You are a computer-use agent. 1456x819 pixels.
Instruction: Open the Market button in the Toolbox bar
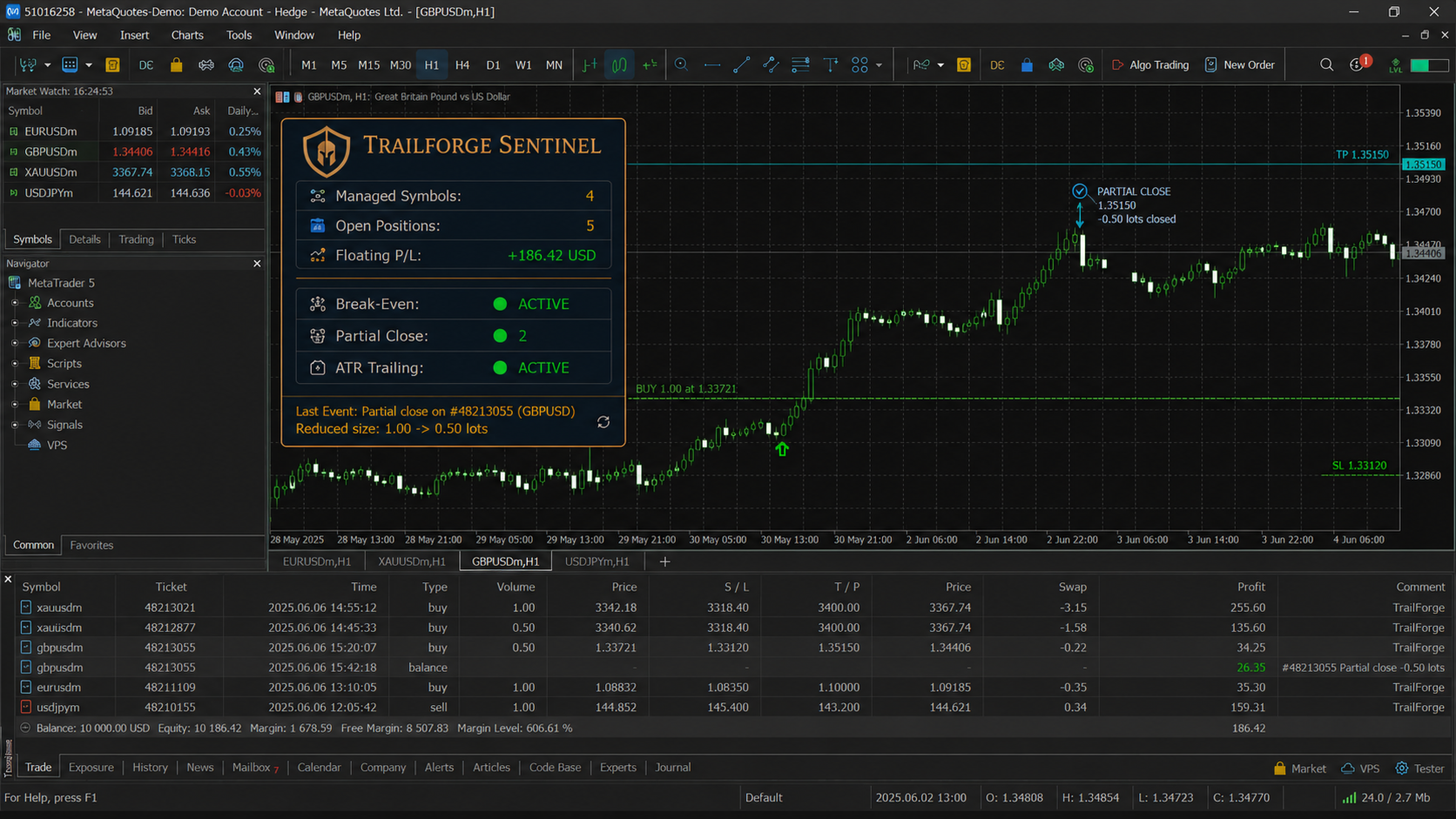(1299, 769)
